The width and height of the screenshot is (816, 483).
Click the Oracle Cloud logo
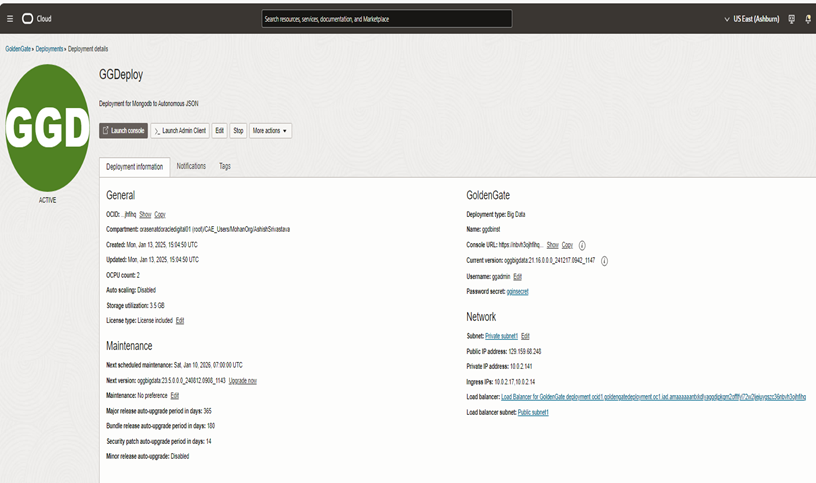(36, 19)
